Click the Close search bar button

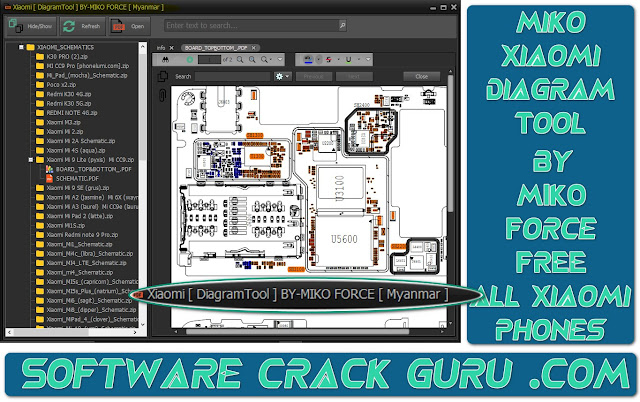pos(422,76)
